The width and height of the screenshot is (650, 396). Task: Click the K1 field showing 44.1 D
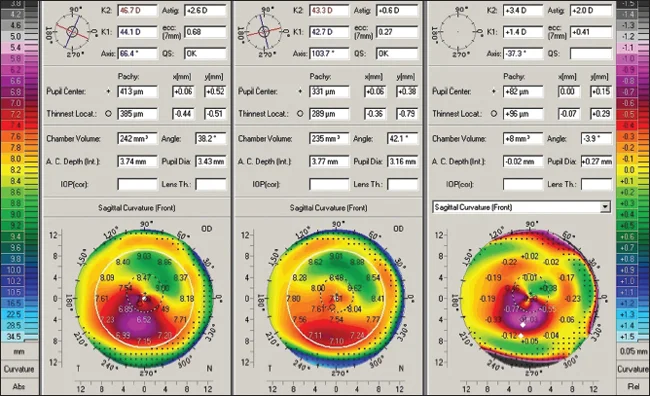(137, 32)
